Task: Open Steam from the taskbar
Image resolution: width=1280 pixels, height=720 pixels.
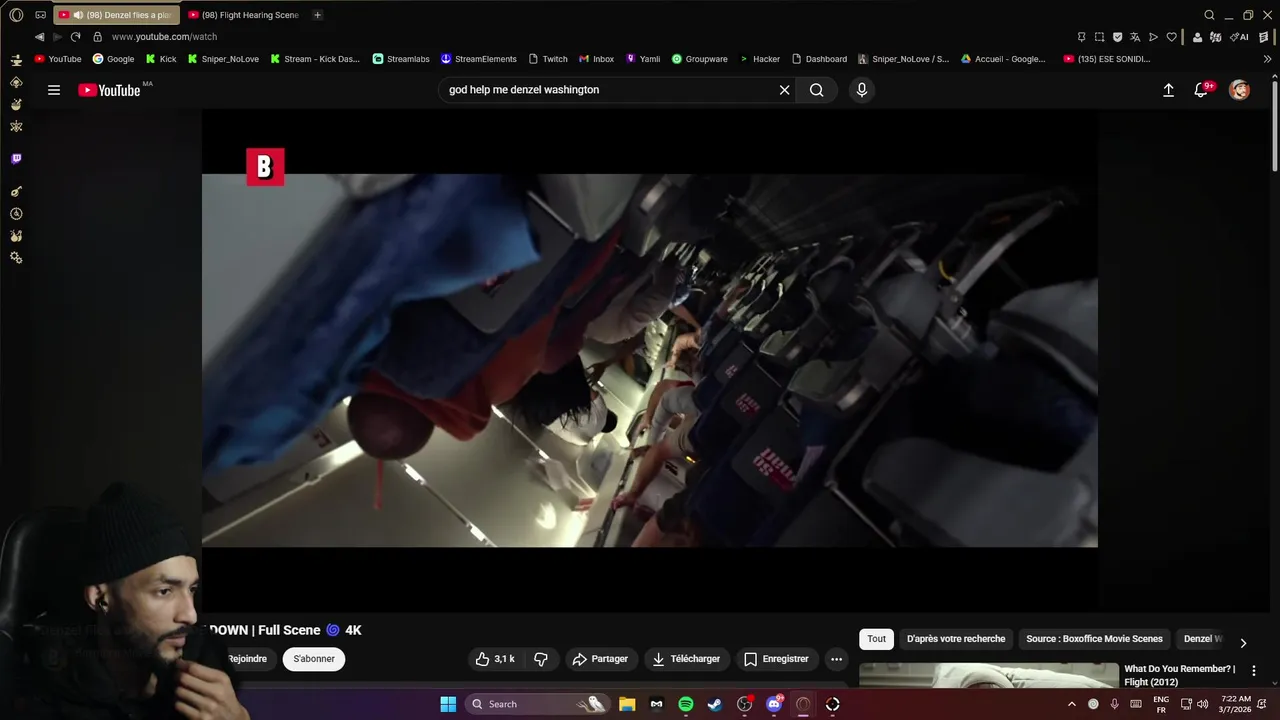Action: pyautogui.click(x=715, y=704)
